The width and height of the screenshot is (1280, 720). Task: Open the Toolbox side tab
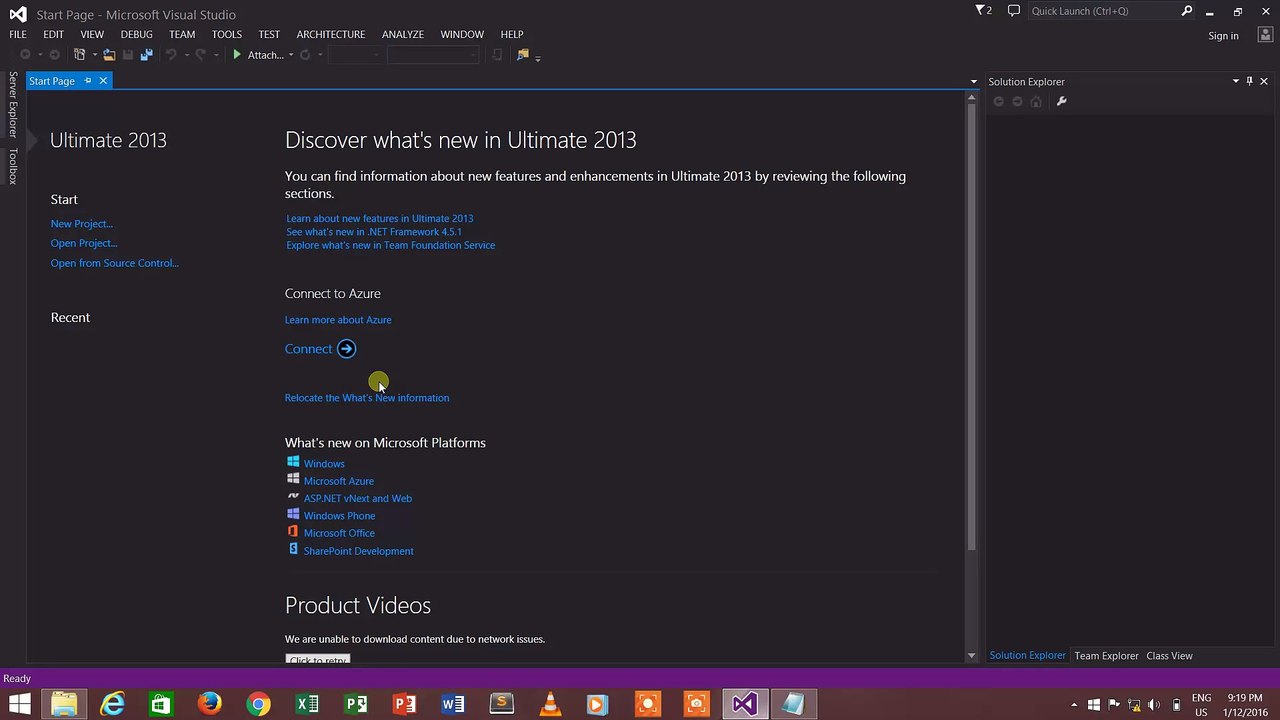(13, 166)
